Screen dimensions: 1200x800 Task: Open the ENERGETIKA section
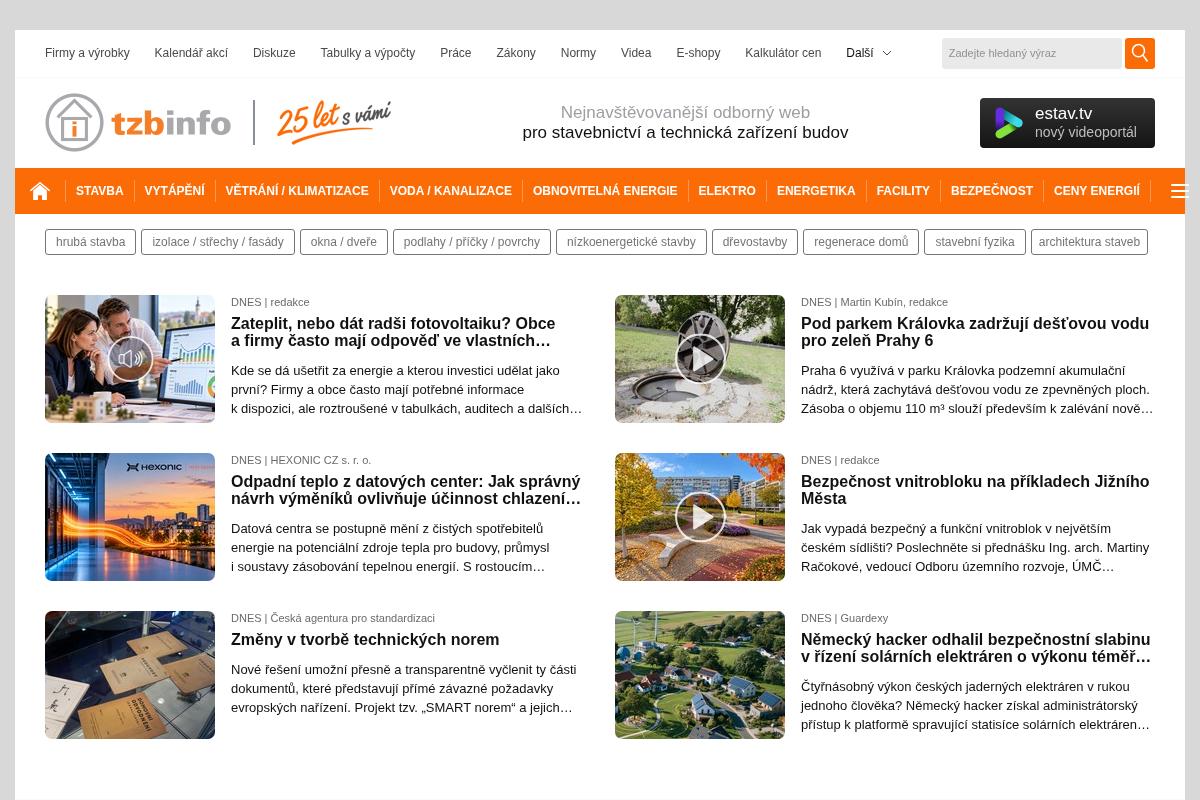click(x=816, y=191)
